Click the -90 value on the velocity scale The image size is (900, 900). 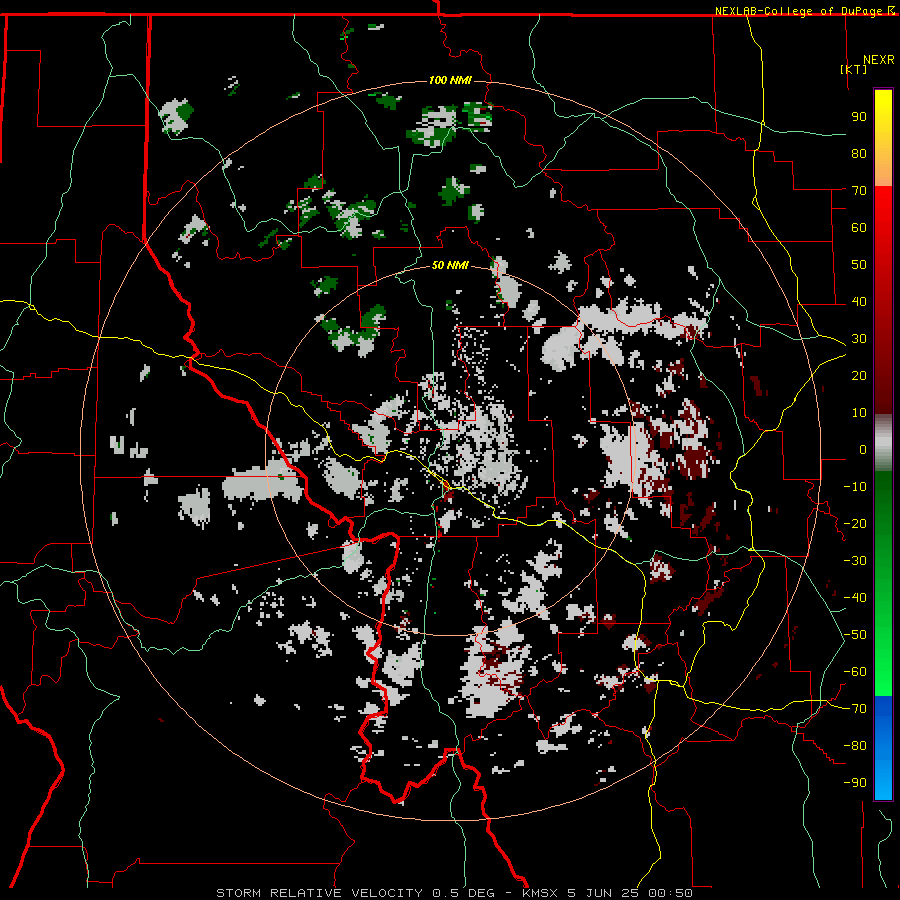[x=855, y=783]
